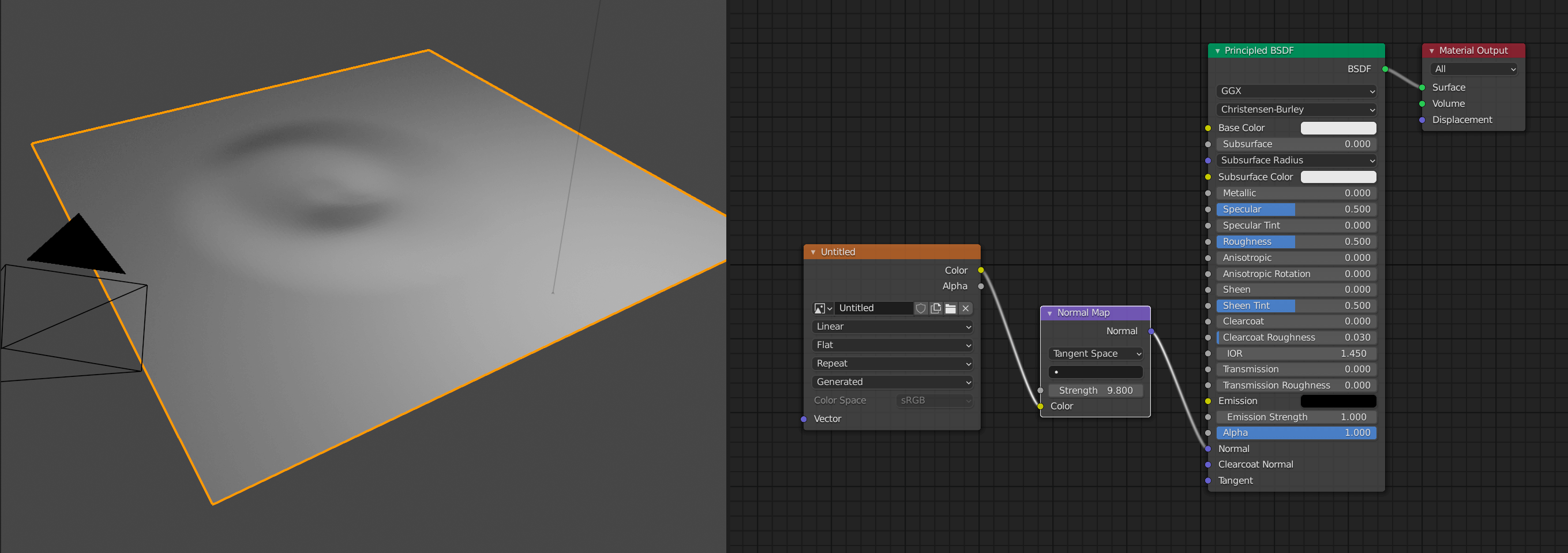Open an image file via the folder icon
Image resolution: width=1568 pixels, height=553 pixels.
point(950,308)
